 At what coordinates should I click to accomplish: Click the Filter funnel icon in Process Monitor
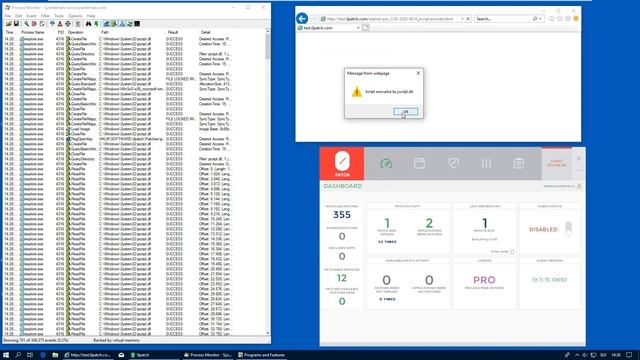(x=52, y=24)
